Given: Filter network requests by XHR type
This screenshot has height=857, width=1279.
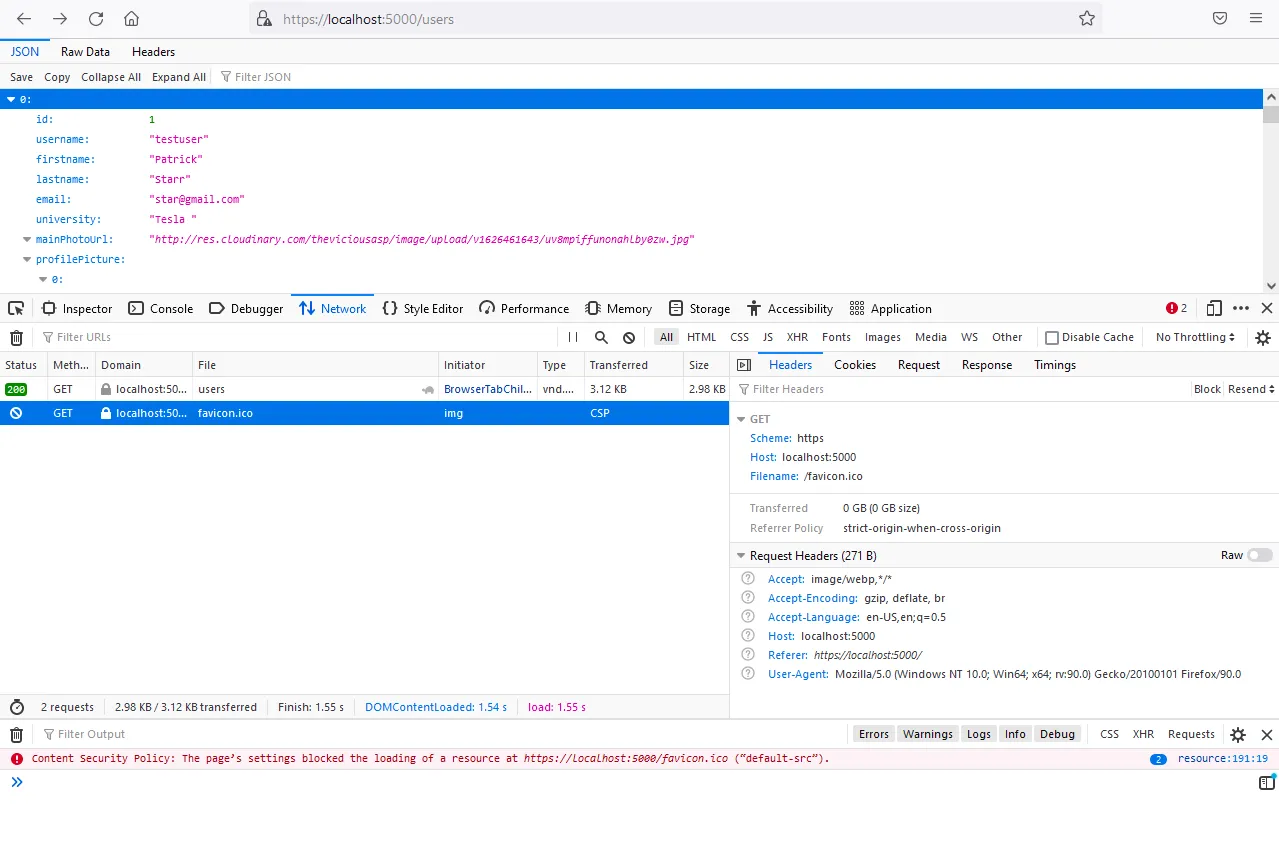Looking at the screenshot, I should (797, 338).
